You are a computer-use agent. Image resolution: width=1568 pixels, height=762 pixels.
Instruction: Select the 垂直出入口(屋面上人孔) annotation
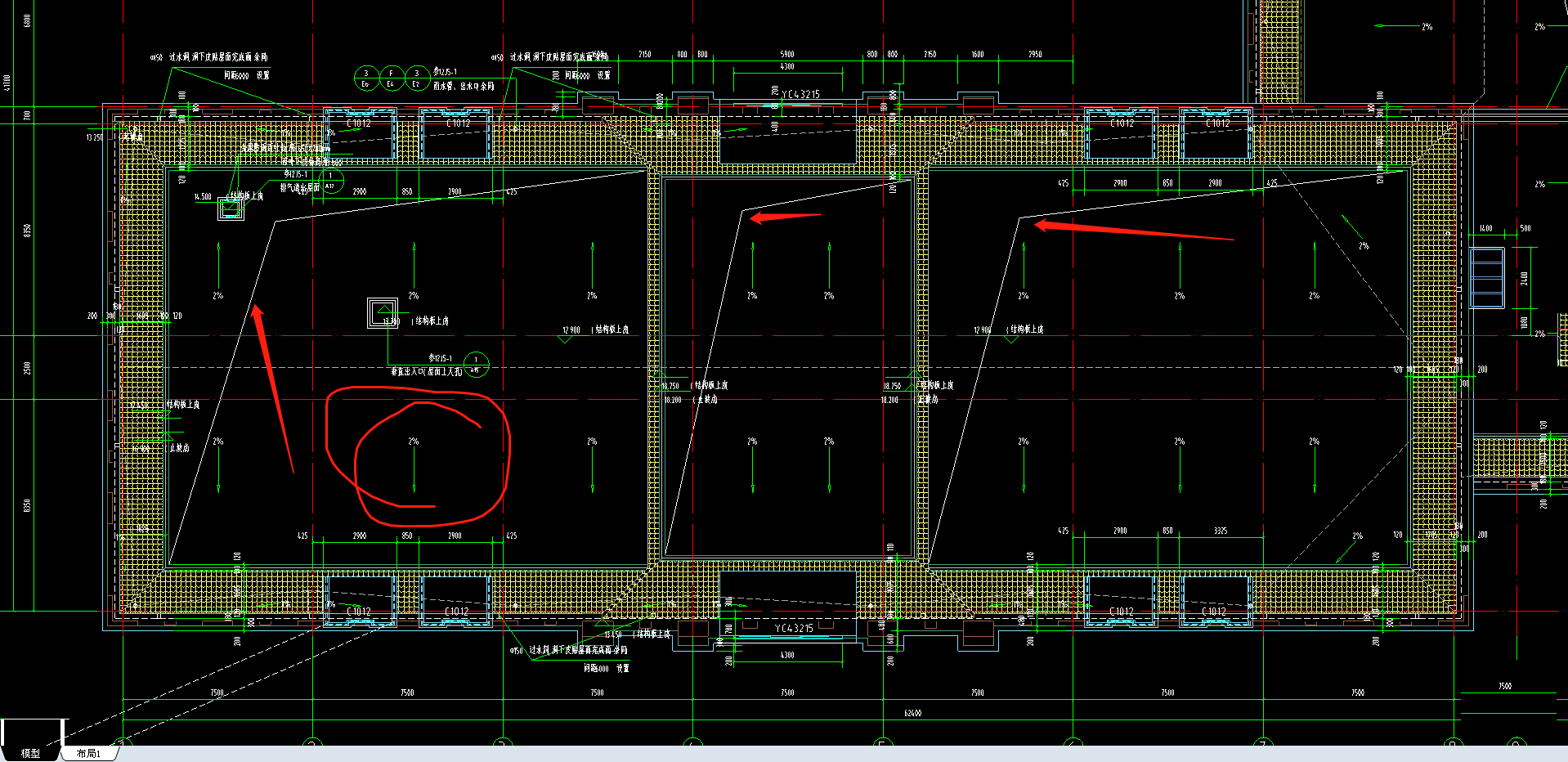click(x=427, y=372)
